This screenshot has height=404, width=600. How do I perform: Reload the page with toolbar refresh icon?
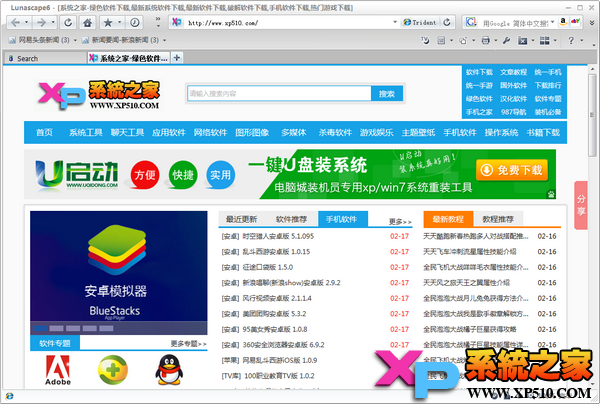pyautogui.click(x=68, y=23)
